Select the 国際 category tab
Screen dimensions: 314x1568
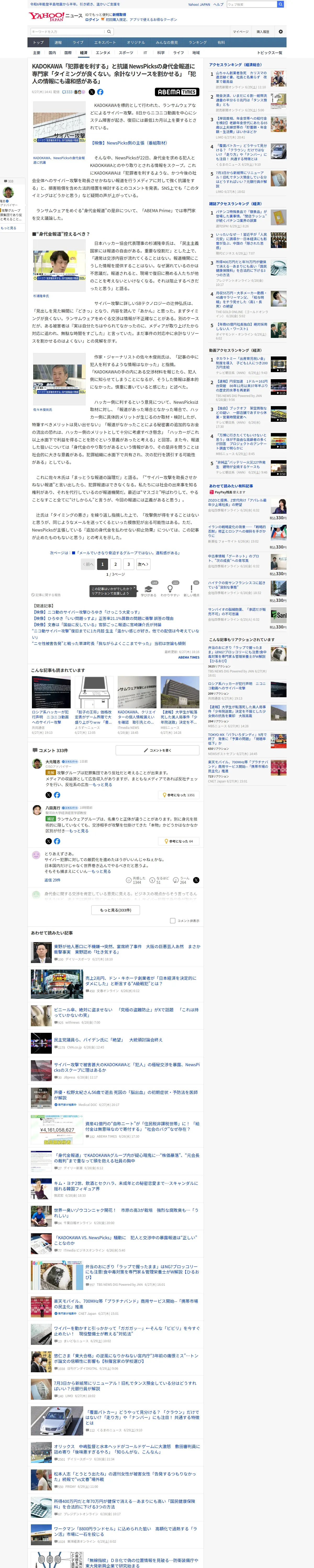point(68,53)
